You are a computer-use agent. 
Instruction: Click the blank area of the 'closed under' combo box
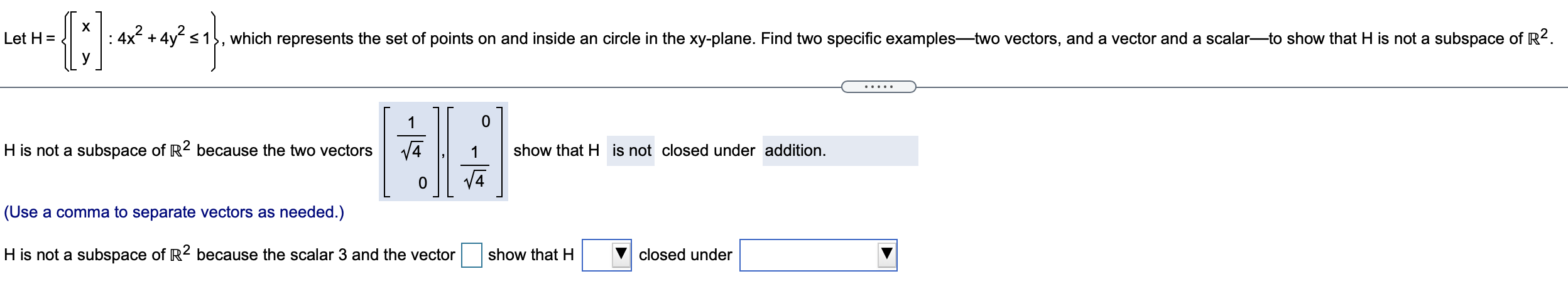pos(809,255)
